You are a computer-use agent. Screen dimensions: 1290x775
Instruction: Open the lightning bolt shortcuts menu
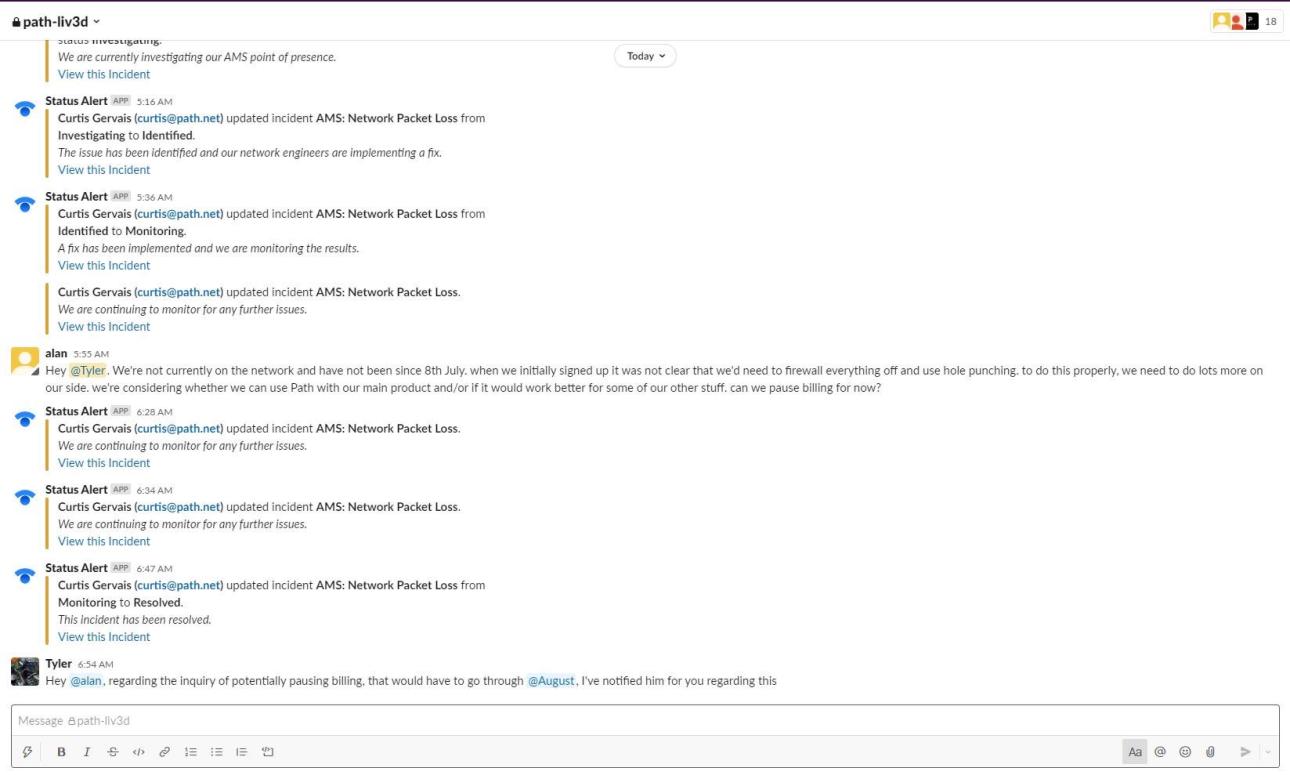[26, 752]
